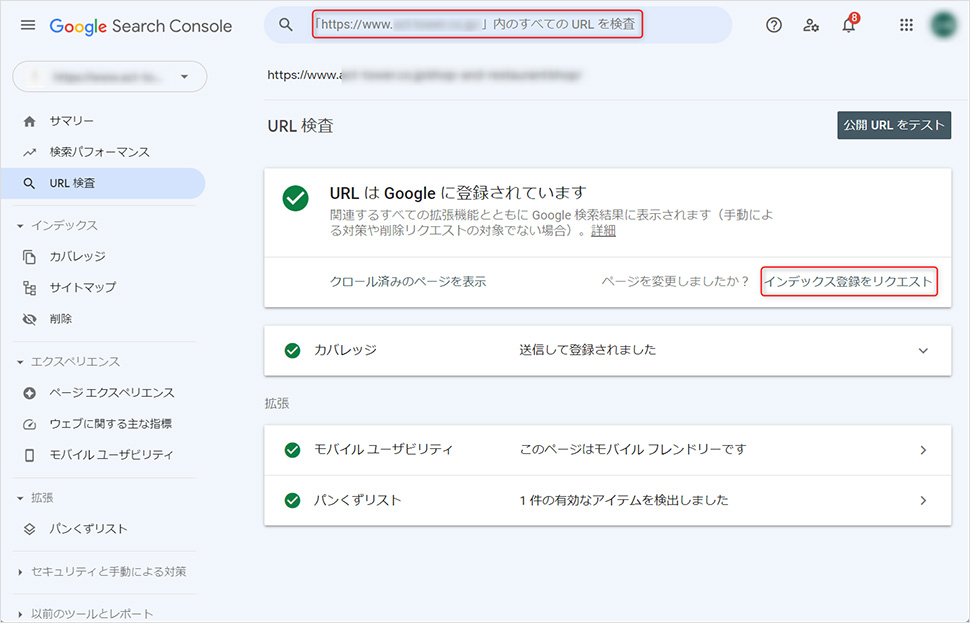
Task: Open the account avatar
Action: click(x=944, y=25)
